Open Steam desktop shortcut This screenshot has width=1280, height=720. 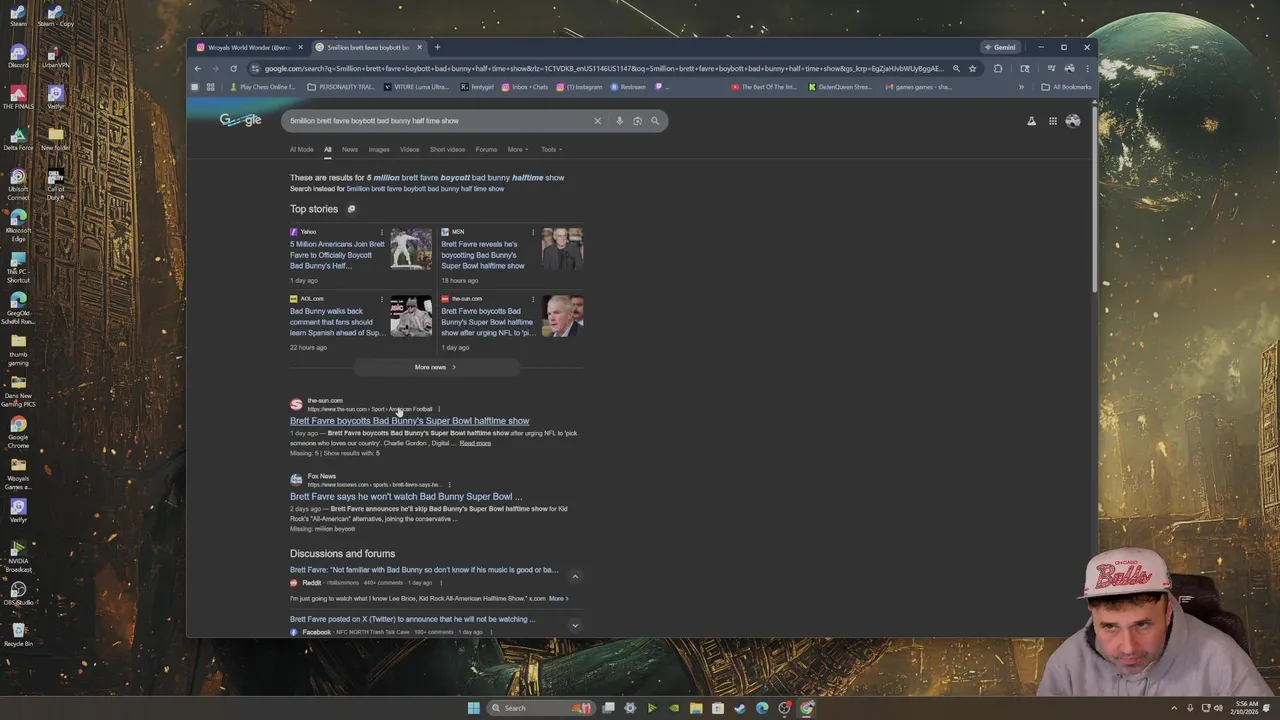18,15
